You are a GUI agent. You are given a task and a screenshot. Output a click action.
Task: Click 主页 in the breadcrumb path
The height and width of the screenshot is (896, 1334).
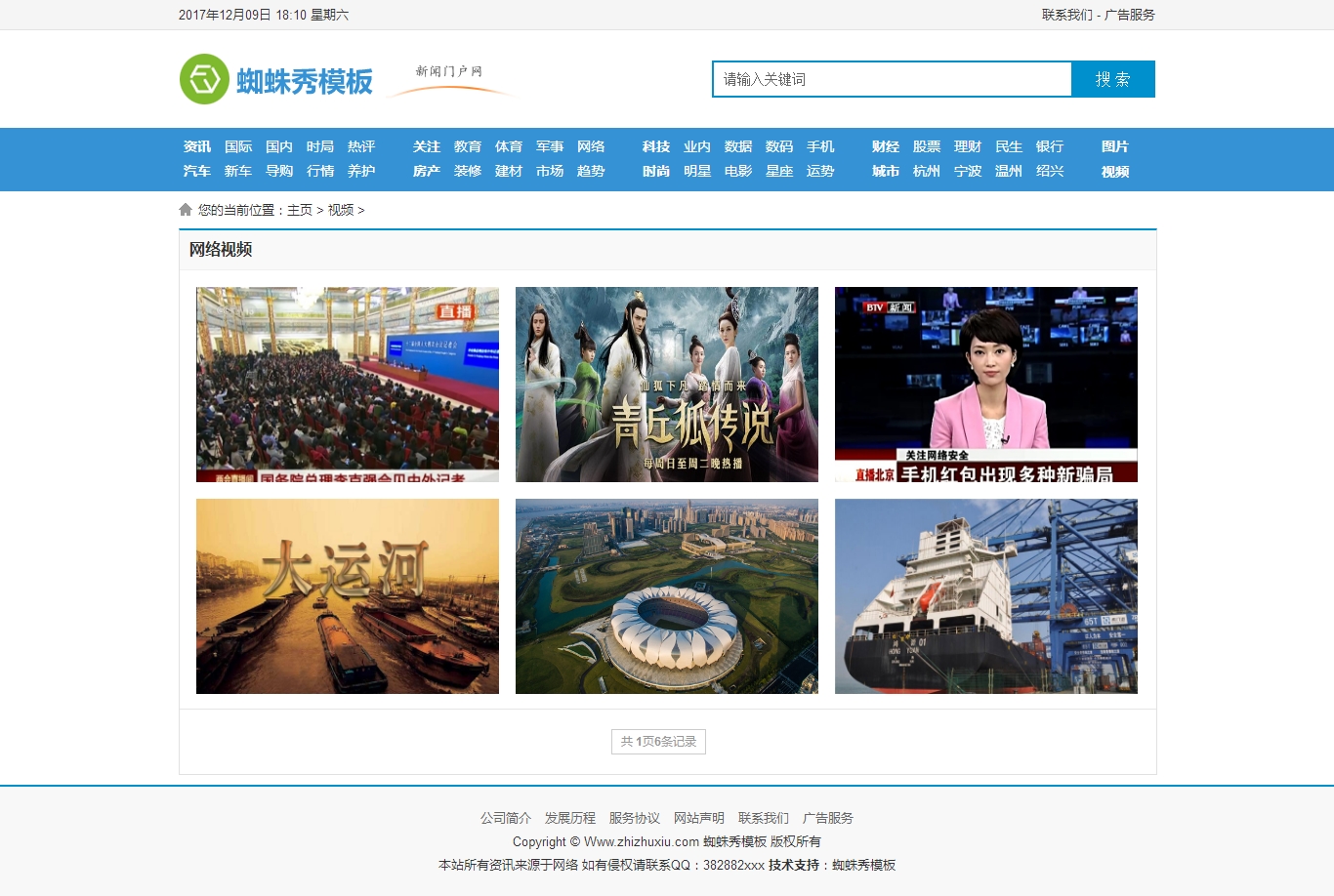point(300,210)
